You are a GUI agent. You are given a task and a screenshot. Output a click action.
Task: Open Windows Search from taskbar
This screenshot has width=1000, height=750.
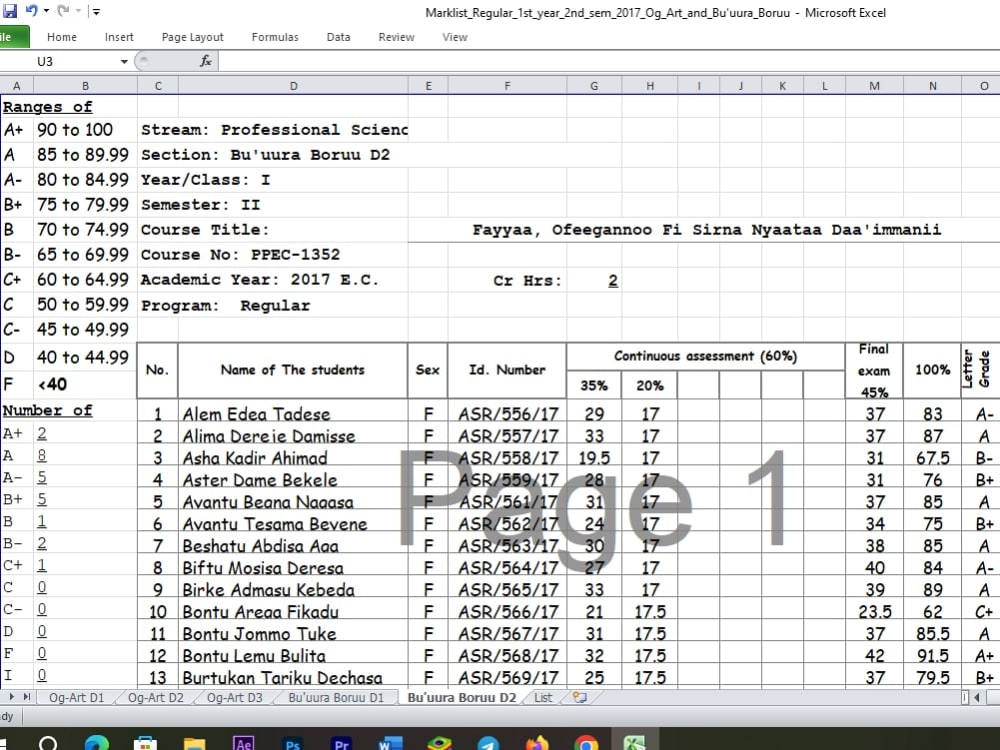click(x=48, y=743)
